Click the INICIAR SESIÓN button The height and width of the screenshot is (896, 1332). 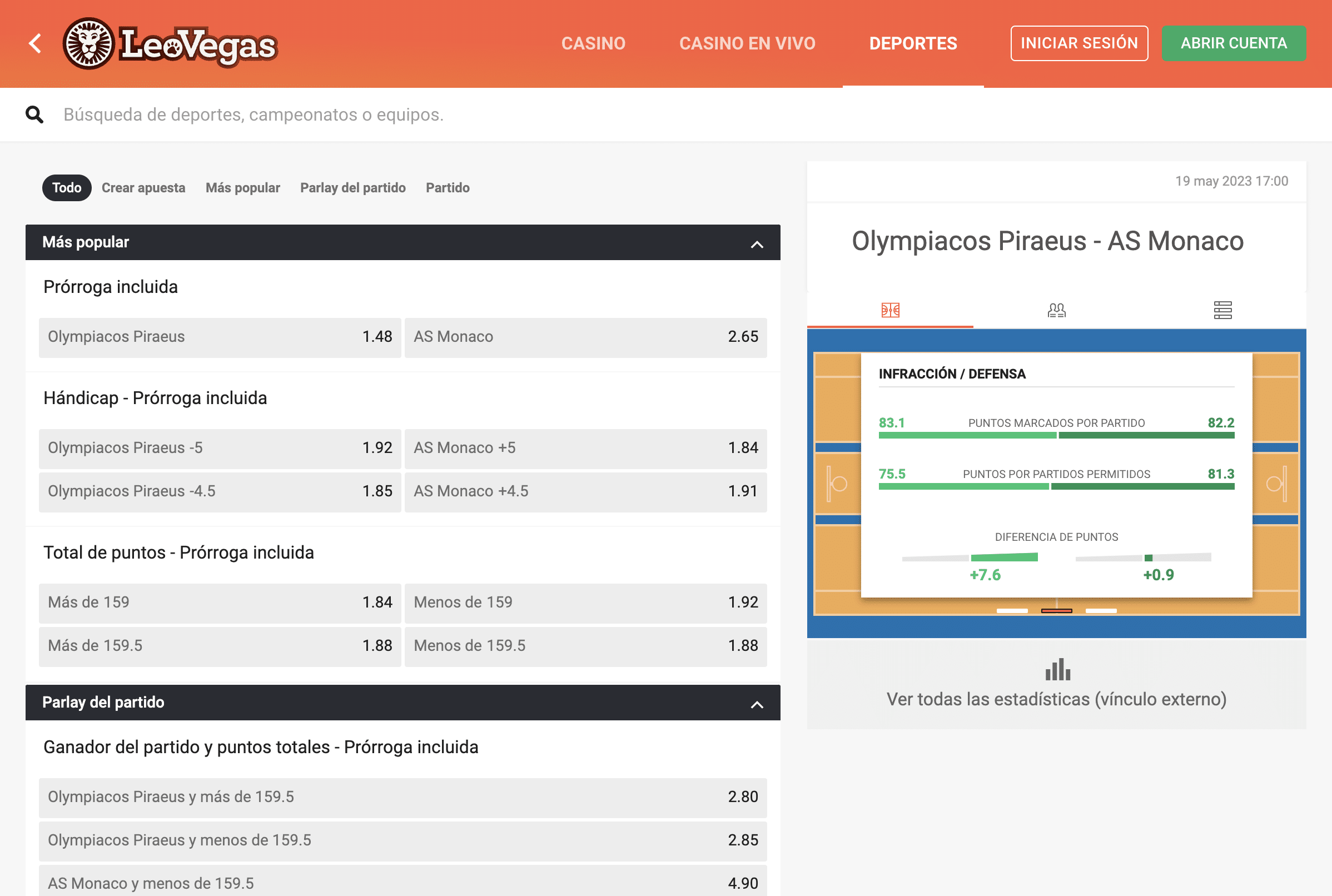[1079, 42]
